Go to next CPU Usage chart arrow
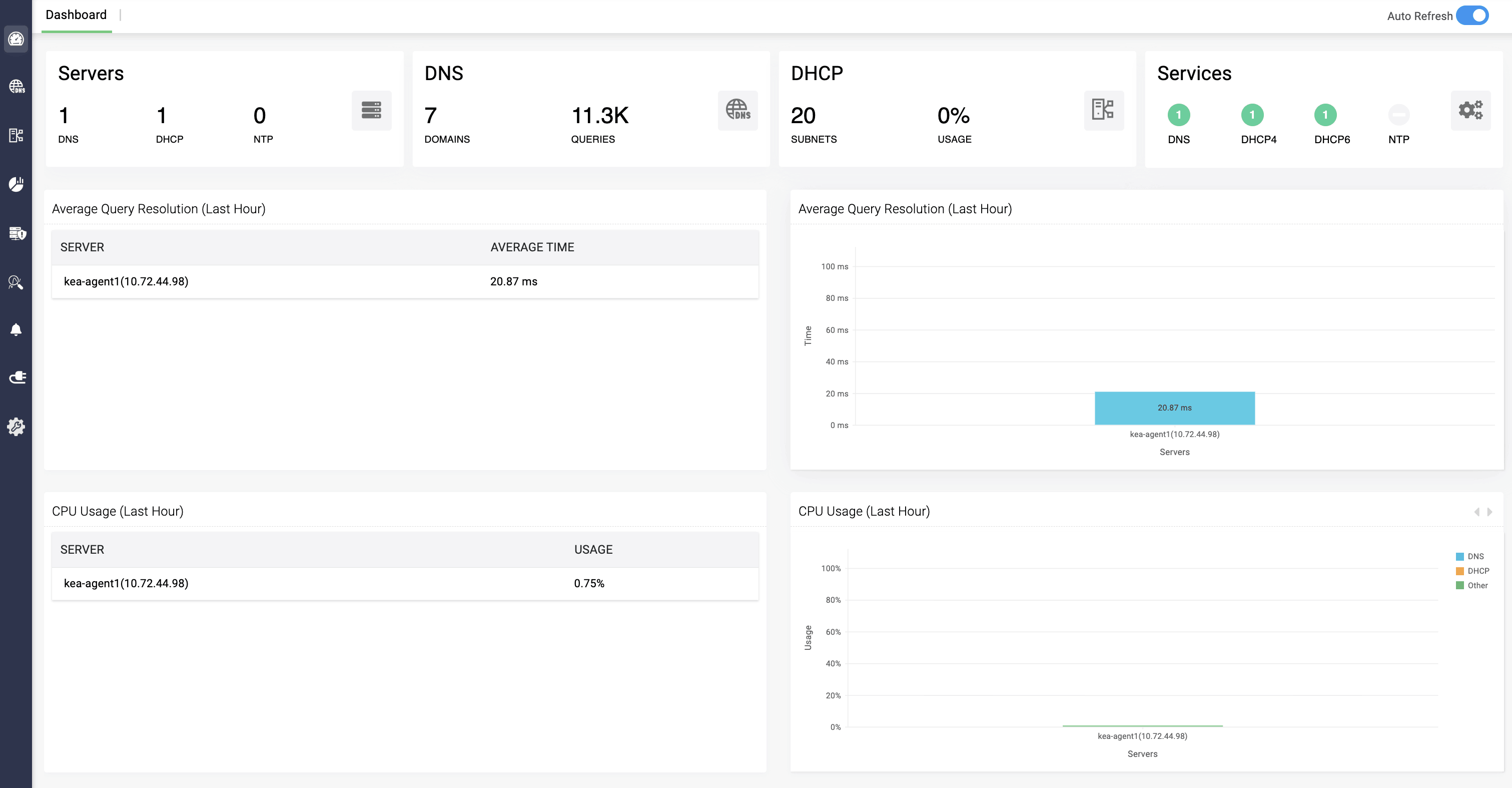Screen dimensions: 1512x788 (1489, 512)
